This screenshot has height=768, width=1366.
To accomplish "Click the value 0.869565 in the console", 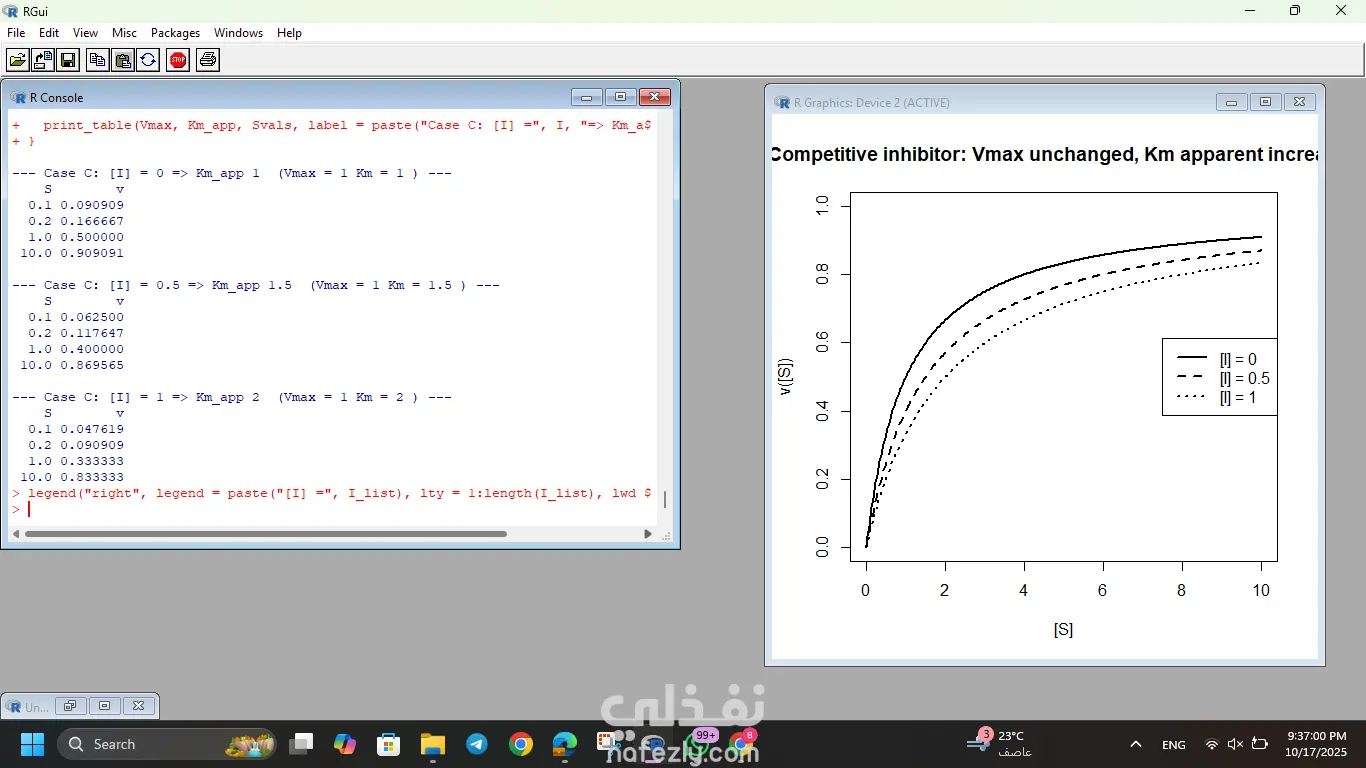I will tap(92, 365).
